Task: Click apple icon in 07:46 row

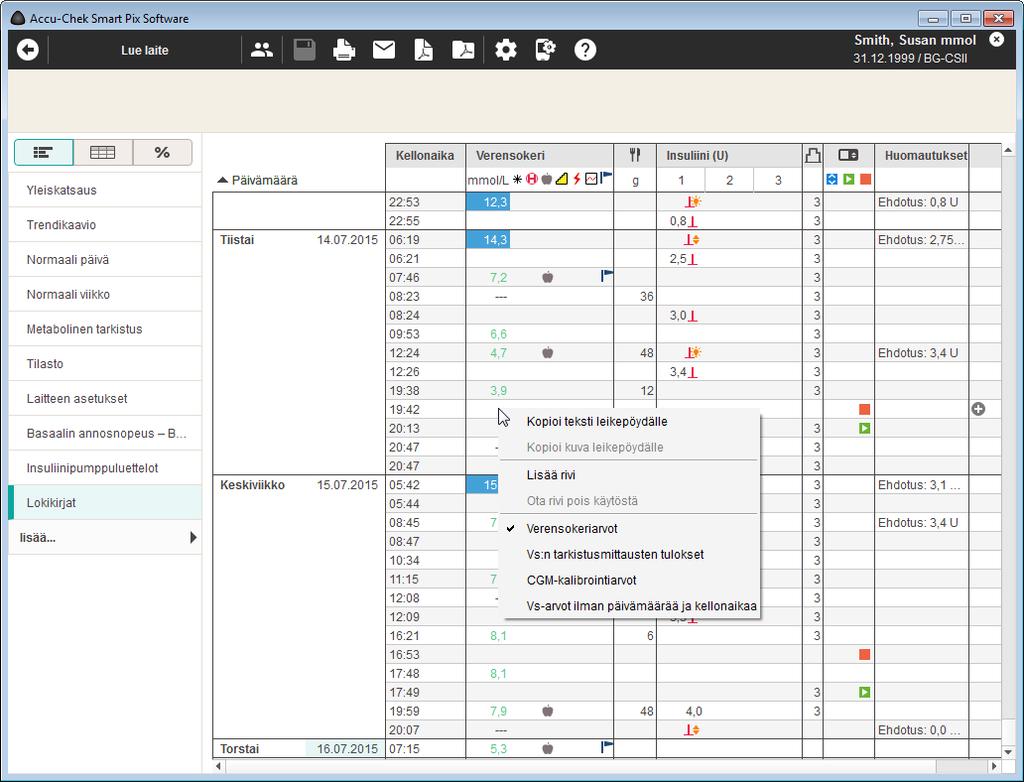Action: [x=548, y=277]
